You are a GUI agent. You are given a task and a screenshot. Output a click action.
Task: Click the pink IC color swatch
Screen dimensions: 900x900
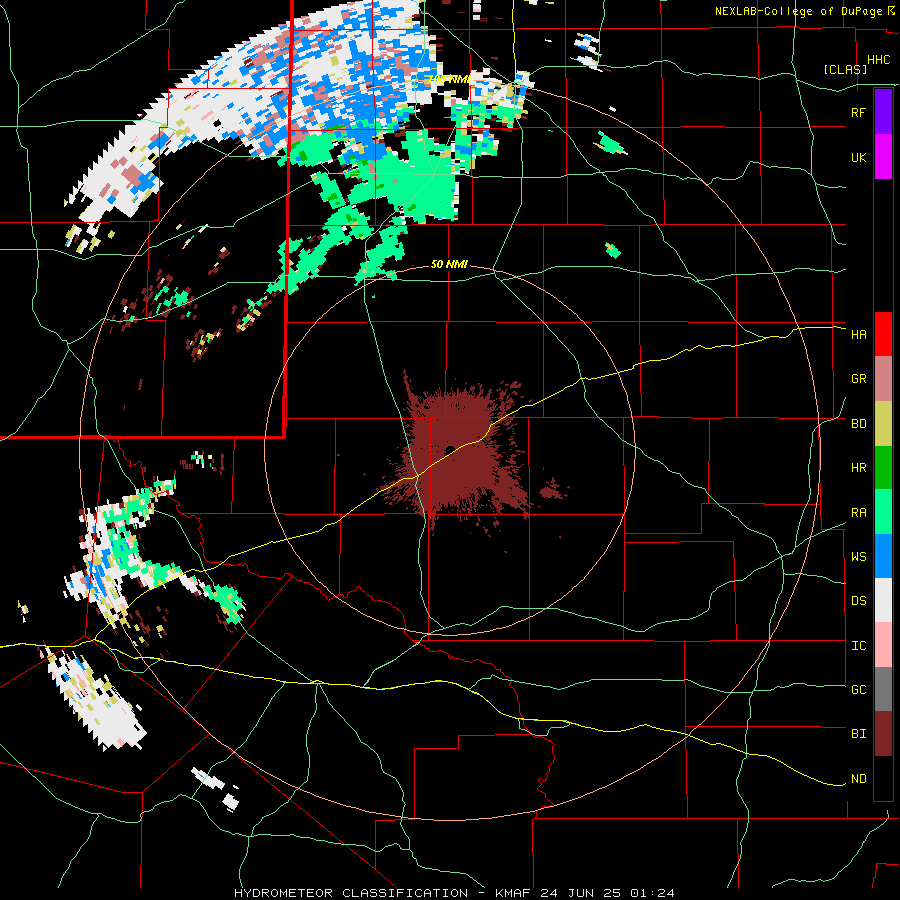tap(883, 645)
